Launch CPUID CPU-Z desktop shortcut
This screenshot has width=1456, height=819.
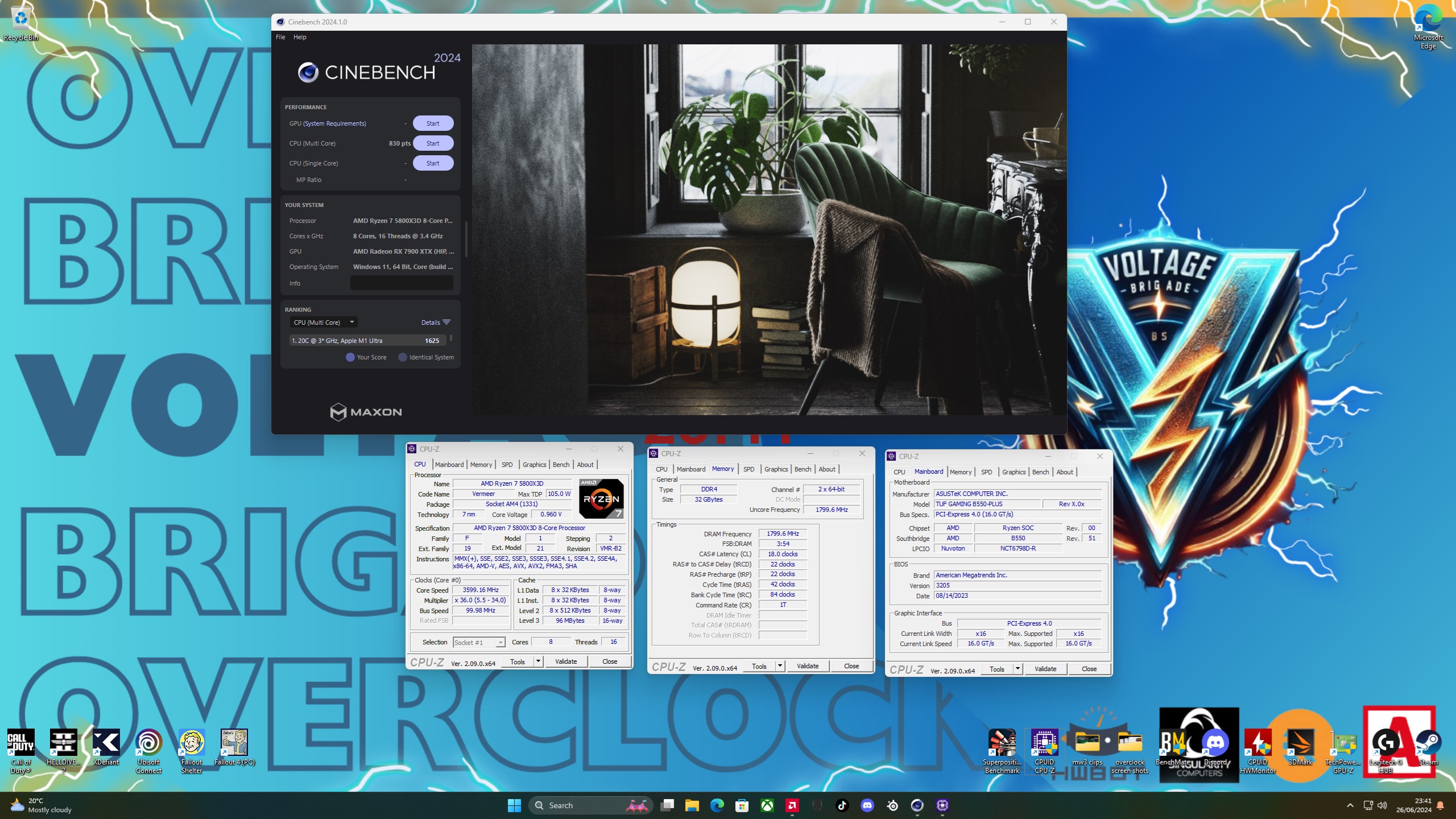(x=1044, y=751)
